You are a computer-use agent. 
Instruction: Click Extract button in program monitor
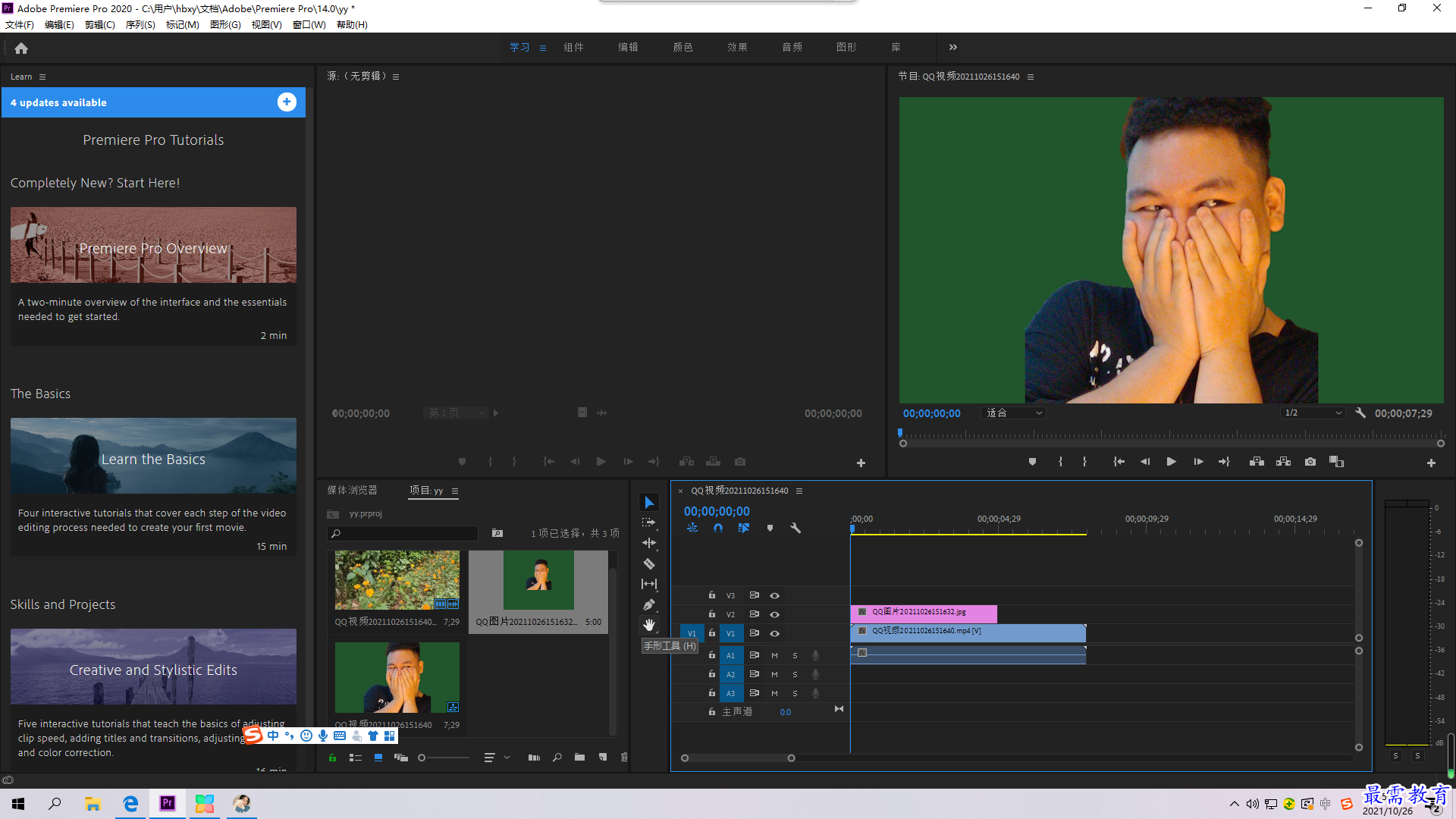coord(1283,462)
